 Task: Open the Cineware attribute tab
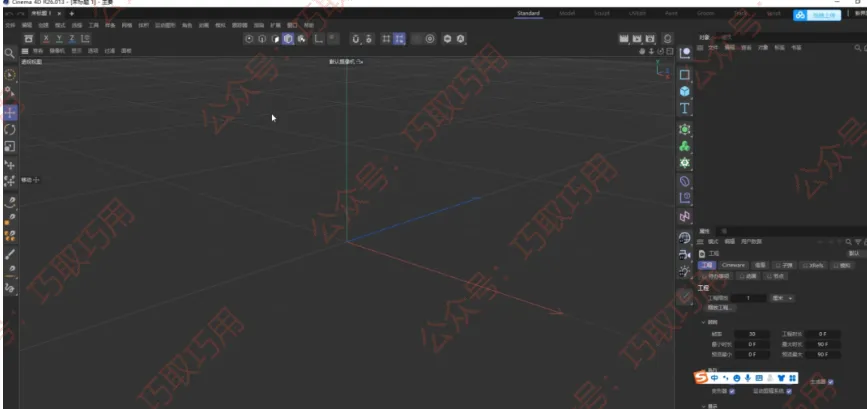[733, 265]
